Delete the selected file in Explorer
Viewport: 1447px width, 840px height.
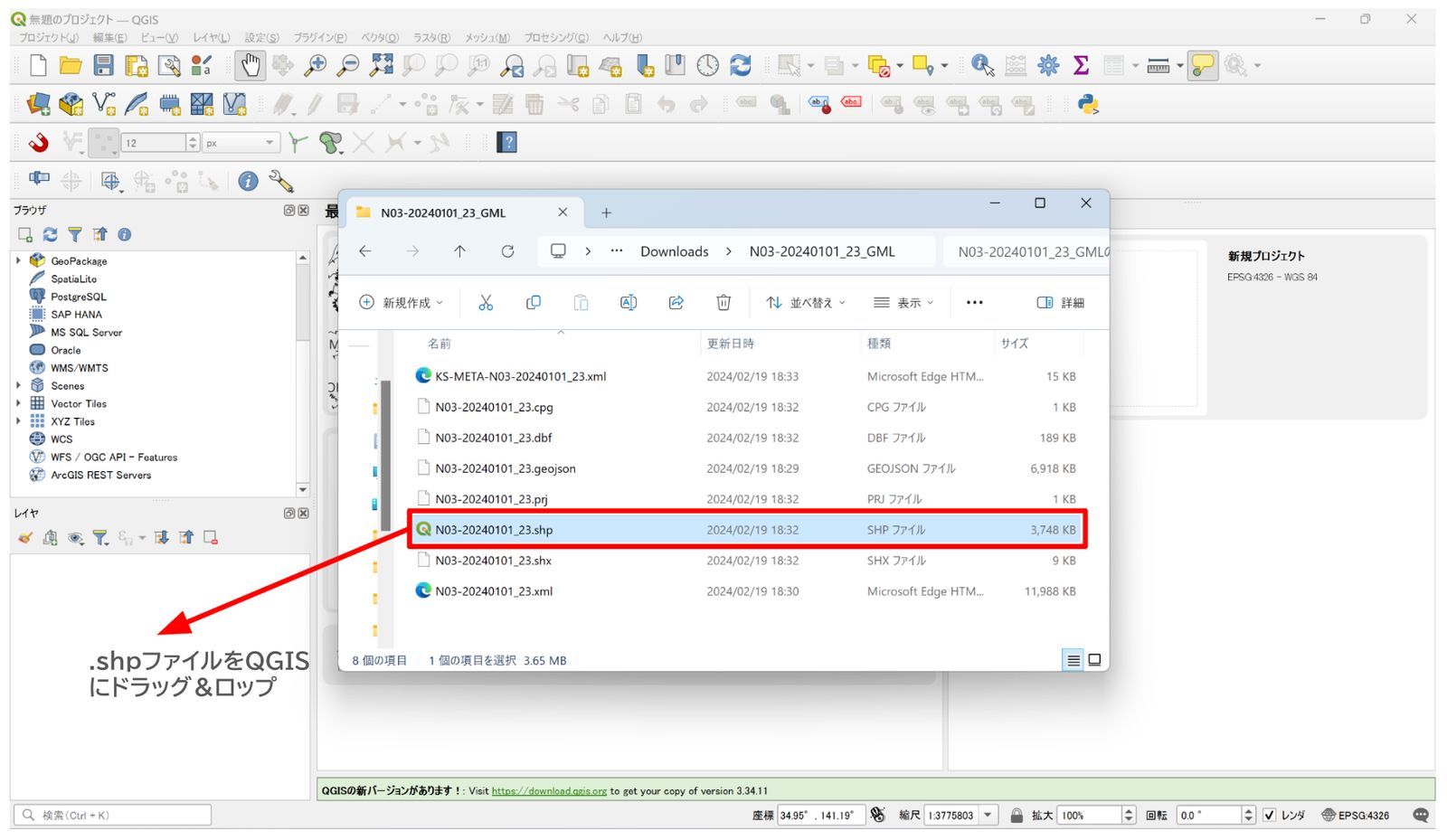tap(723, 303)
